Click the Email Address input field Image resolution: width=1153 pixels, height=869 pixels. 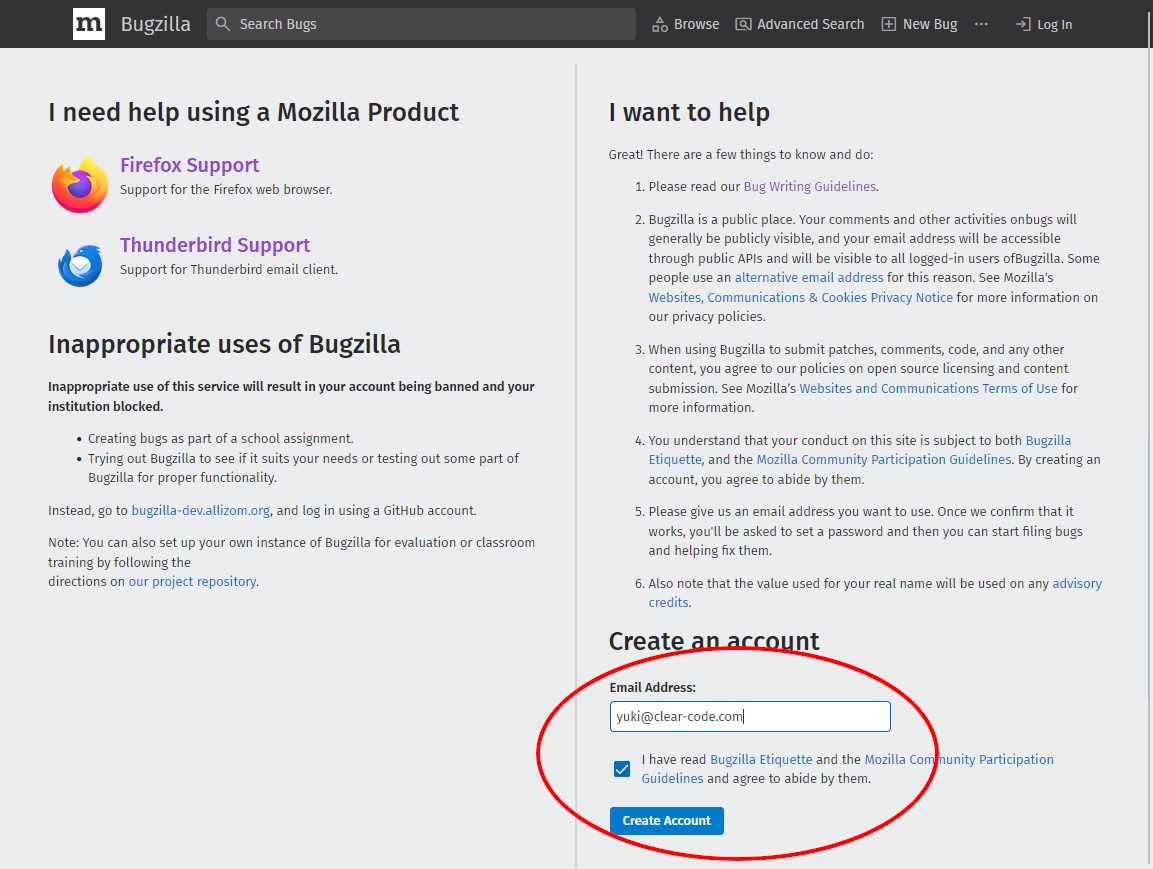(x=749, y=716)
